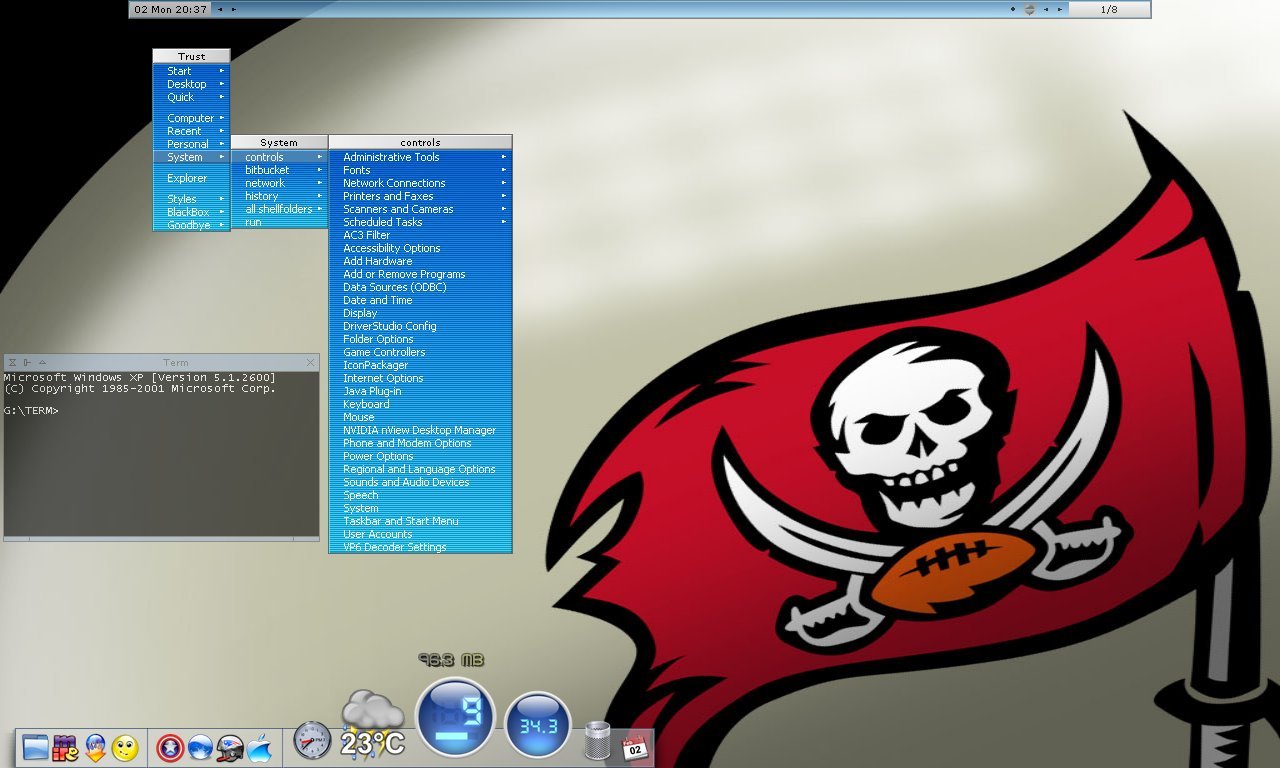Viewport: 1280px width, 768px height.
Task: Click into the Term command prompt area
Action: click(x=161, y=454)
